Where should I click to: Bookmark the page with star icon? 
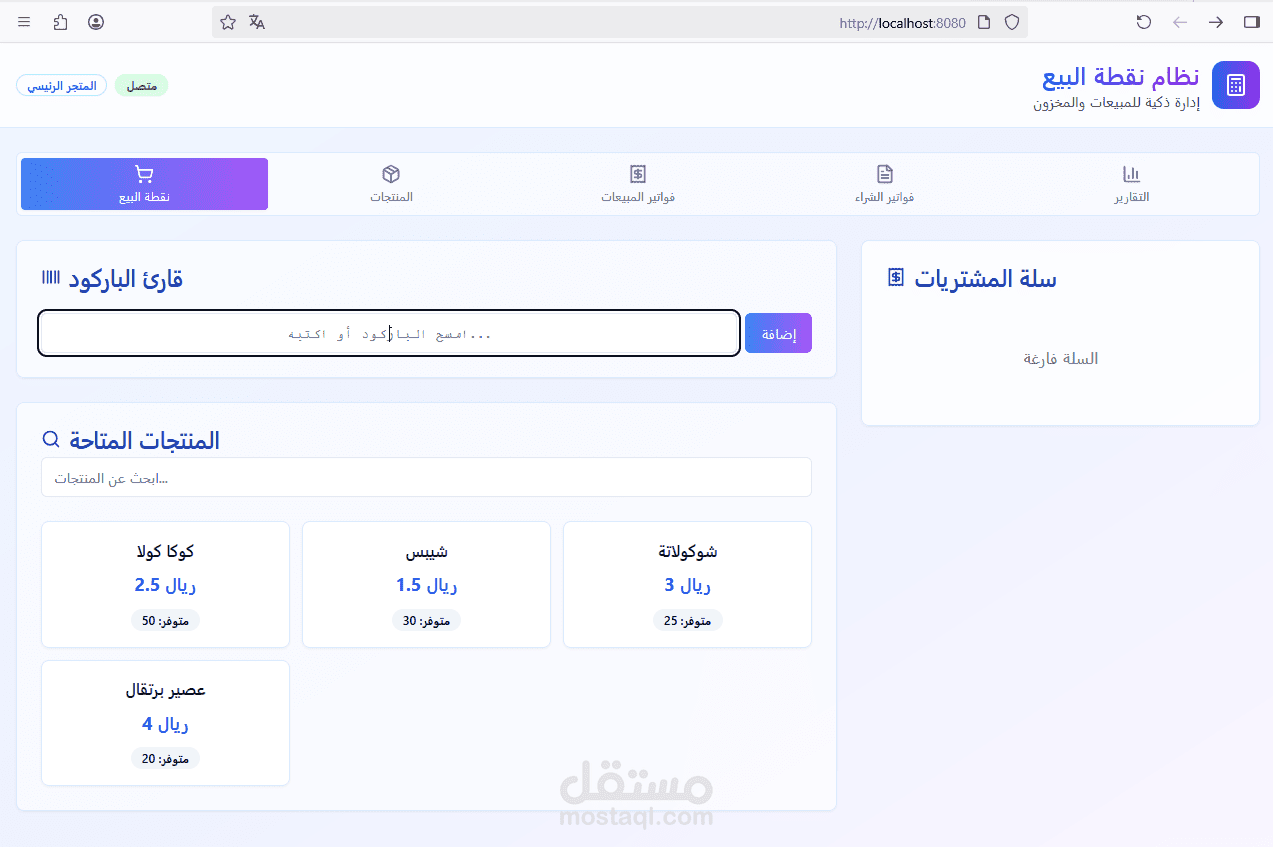(228, 22)
